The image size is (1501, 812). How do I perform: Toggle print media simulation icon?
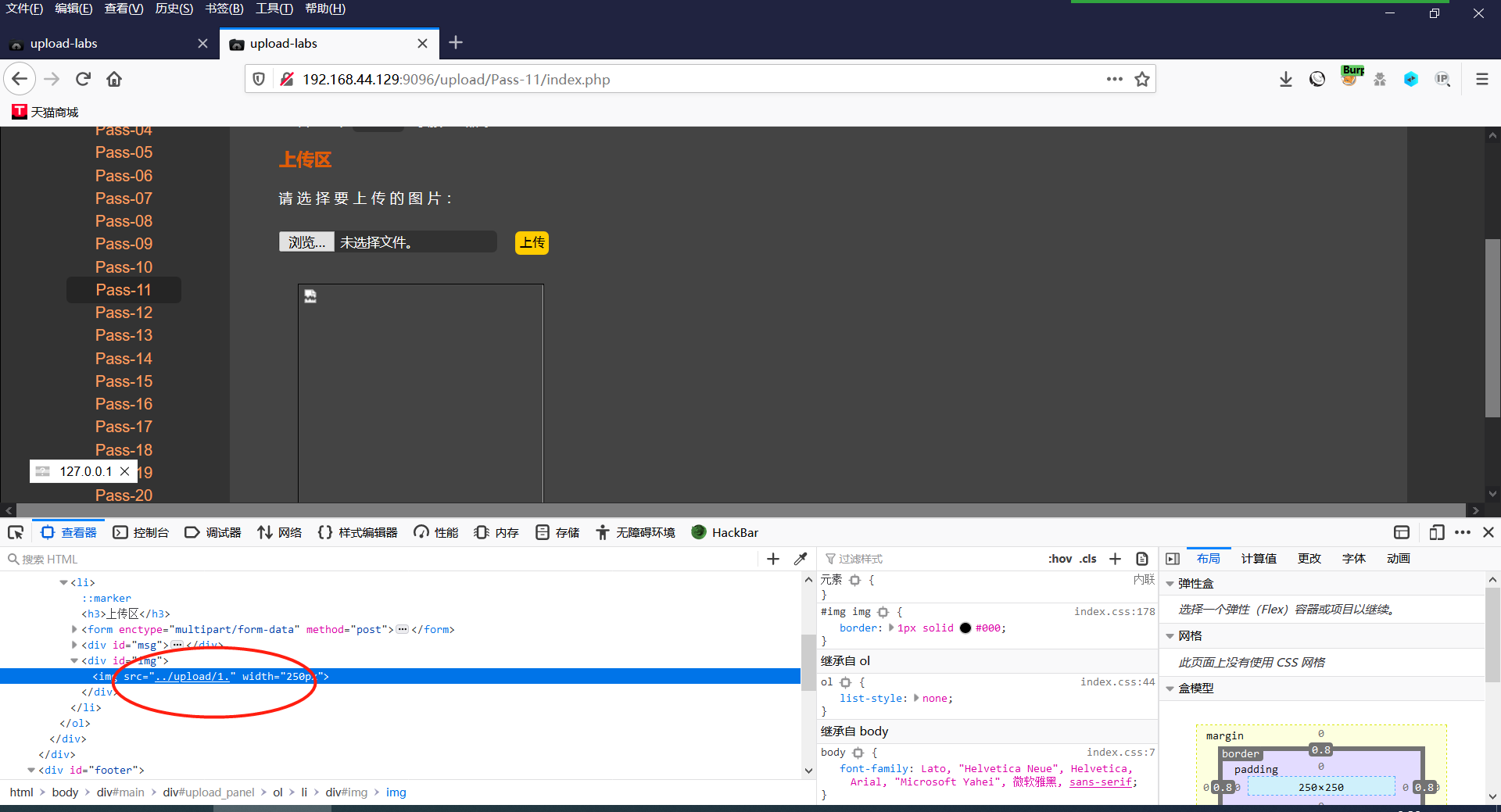coord(1142,559)
